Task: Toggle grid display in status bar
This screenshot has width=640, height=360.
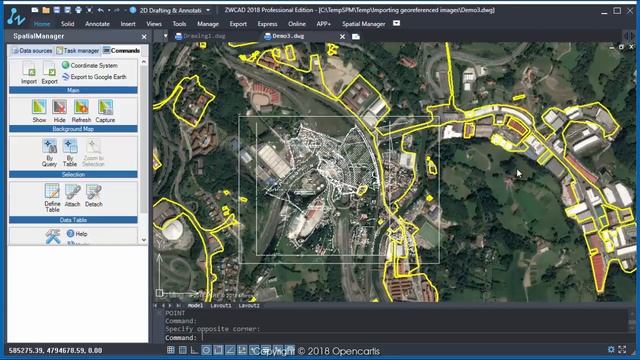Action: [x=183, y=350]
